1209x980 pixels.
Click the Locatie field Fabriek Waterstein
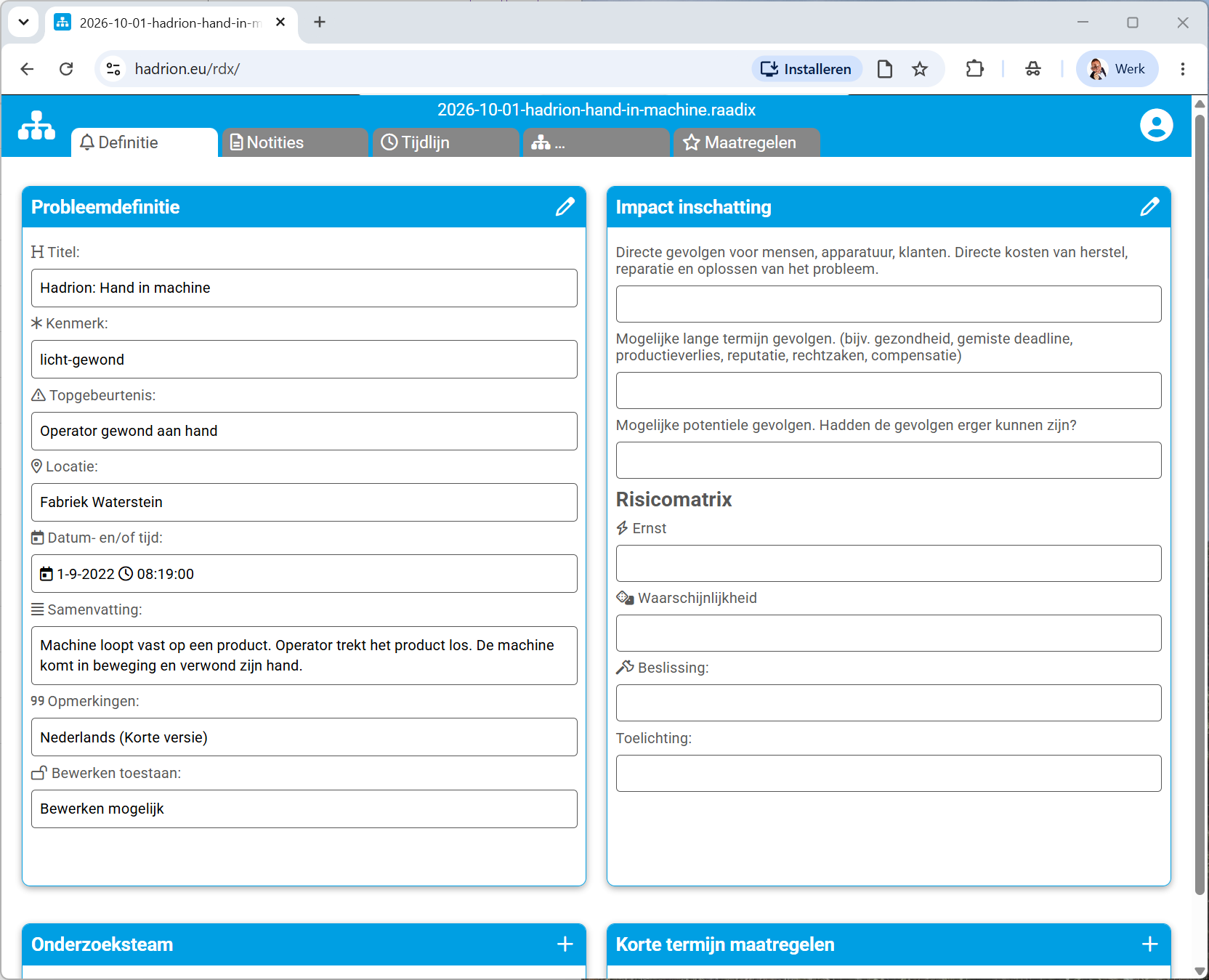[x=304, y=503]
